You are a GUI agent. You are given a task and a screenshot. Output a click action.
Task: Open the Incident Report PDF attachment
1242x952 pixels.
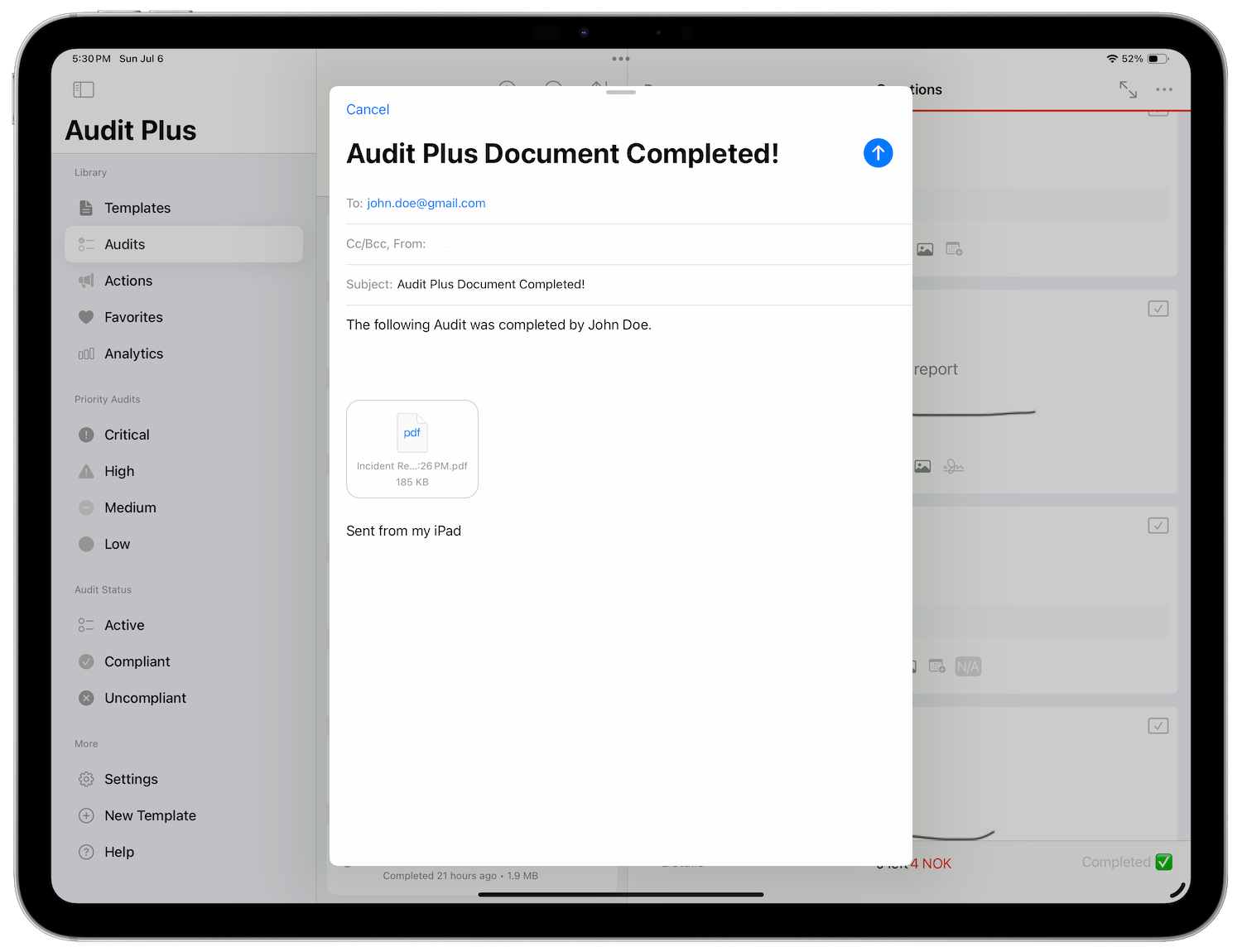(412, 449)
